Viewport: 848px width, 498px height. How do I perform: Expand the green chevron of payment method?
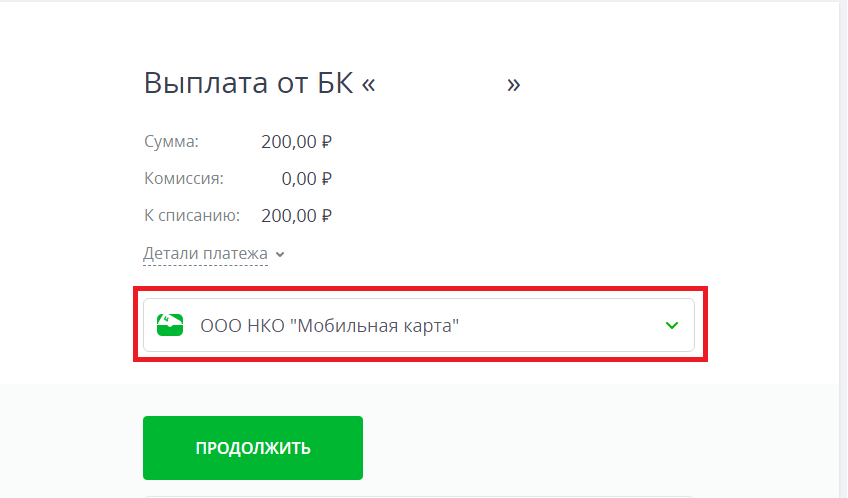672,325
